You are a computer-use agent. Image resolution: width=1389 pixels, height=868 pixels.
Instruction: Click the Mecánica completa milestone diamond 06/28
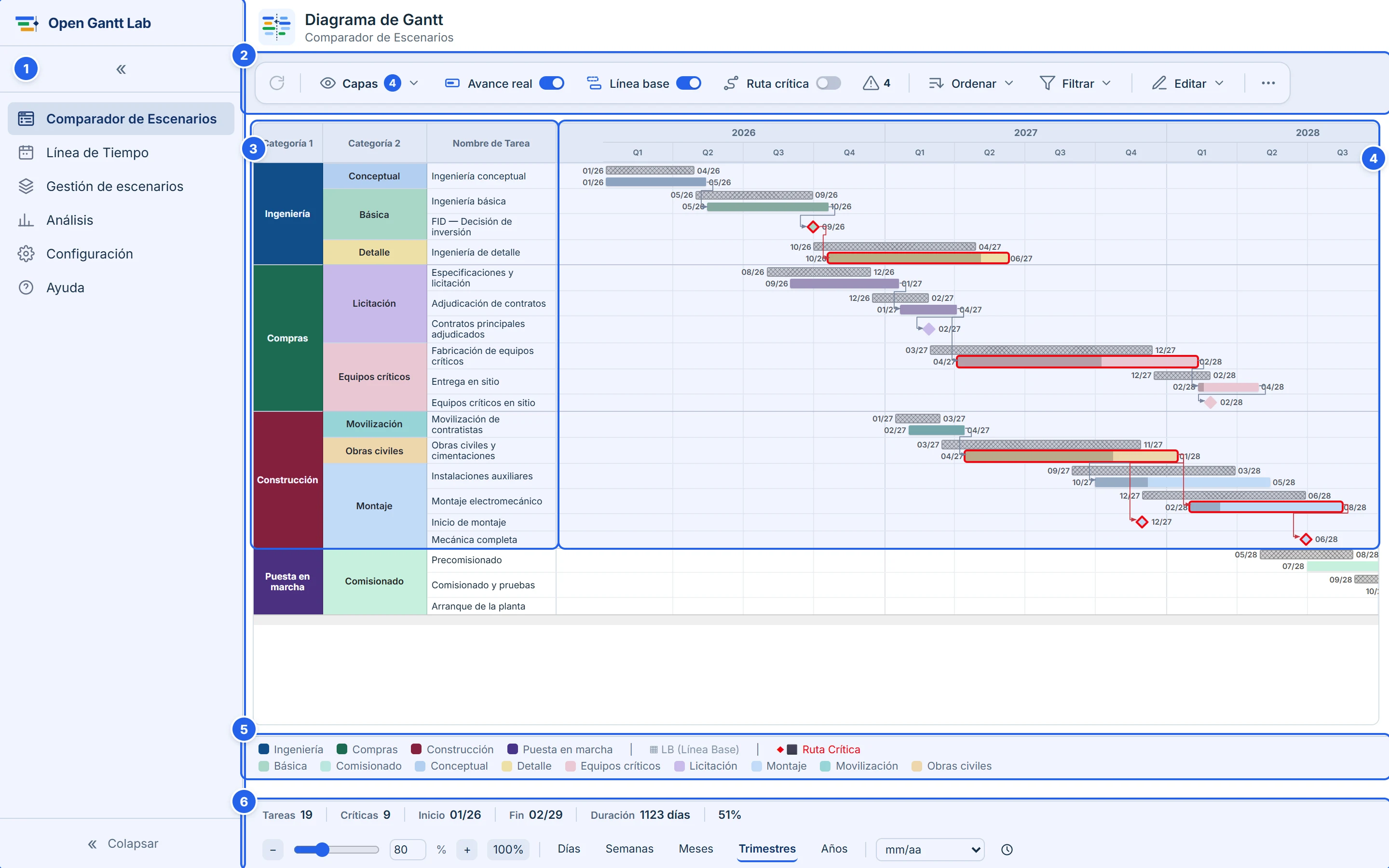coord(1306,539)
